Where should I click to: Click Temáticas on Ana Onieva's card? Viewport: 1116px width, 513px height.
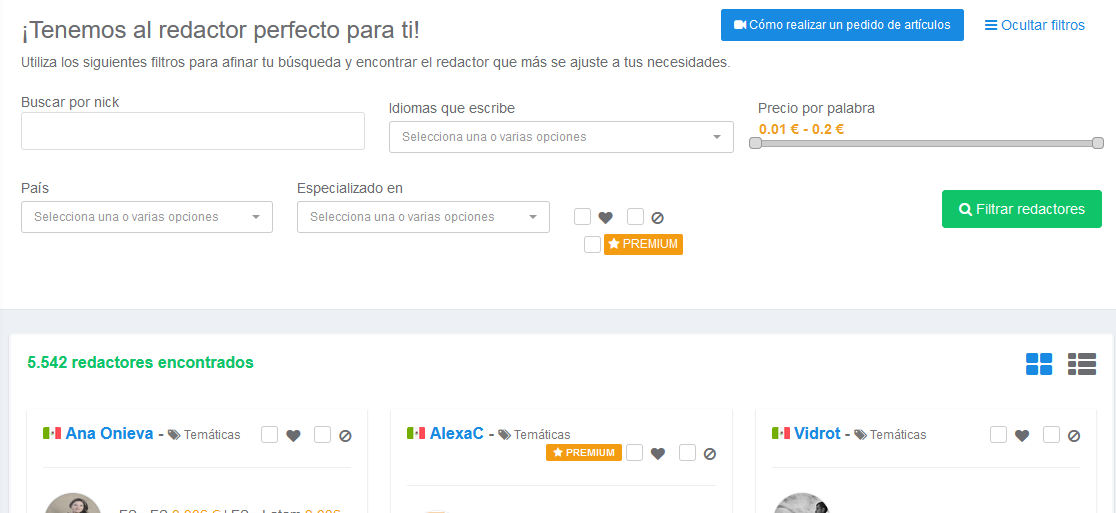[x=211, y=434]
